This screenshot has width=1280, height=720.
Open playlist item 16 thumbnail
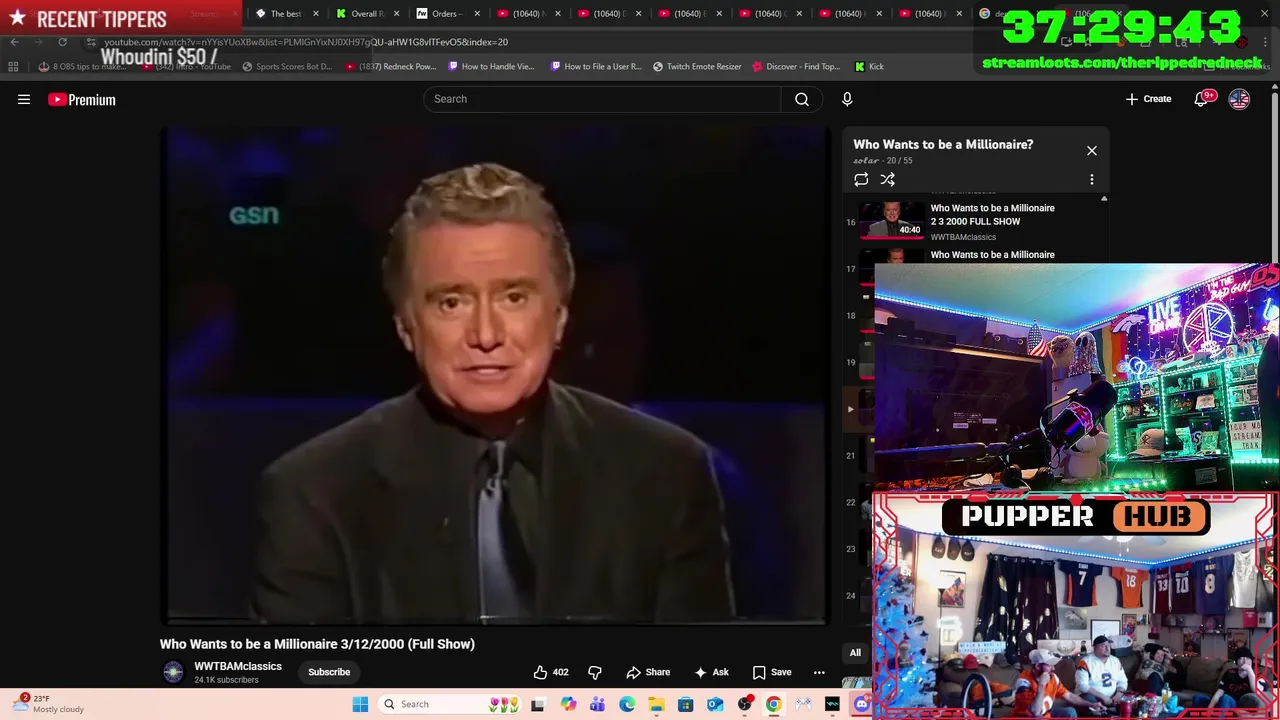pyautogui.click(x=892, y=220)
